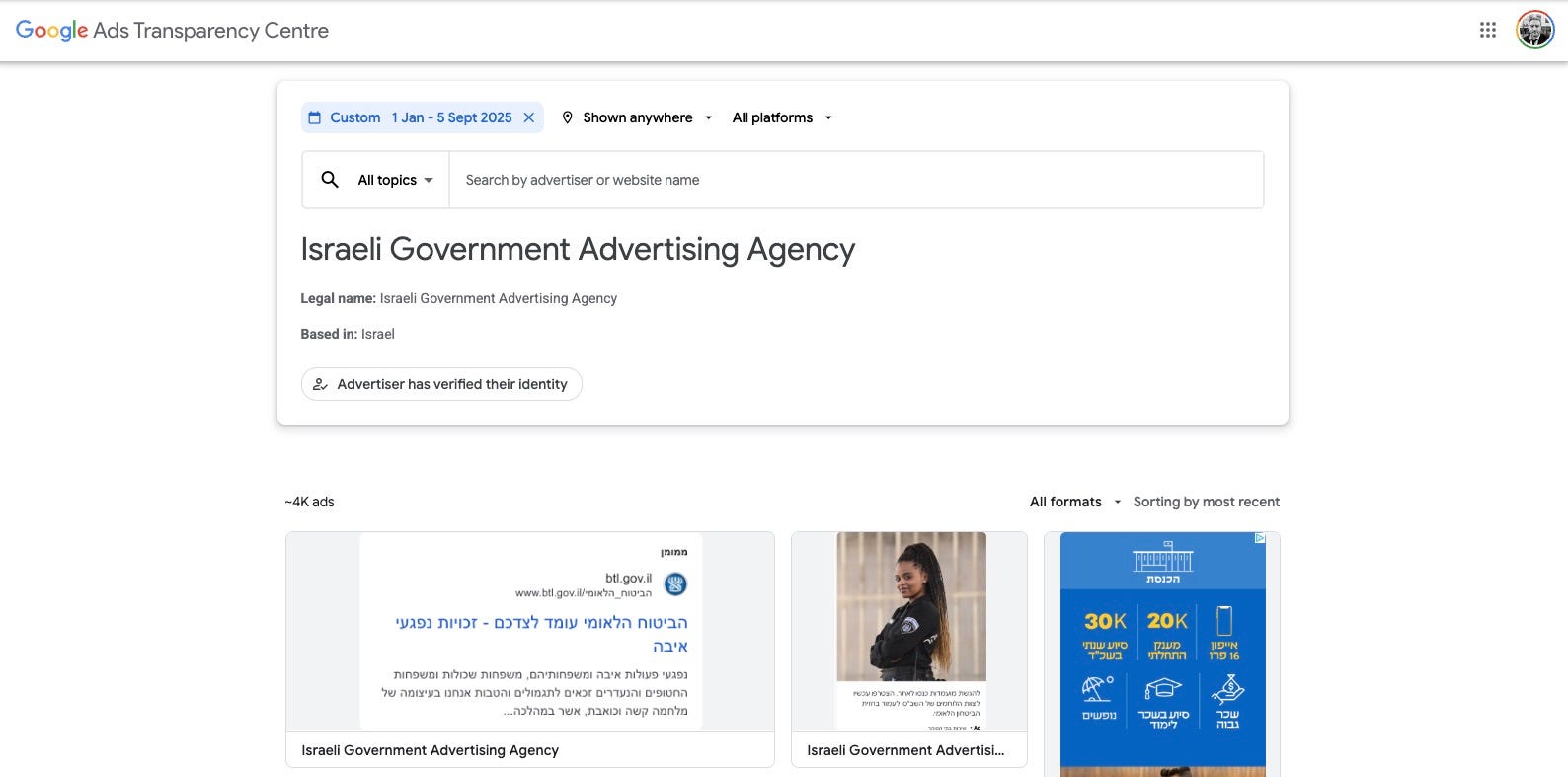
Task: Click the 20K figure in the blue ad
Action: tap(1167, 621)
